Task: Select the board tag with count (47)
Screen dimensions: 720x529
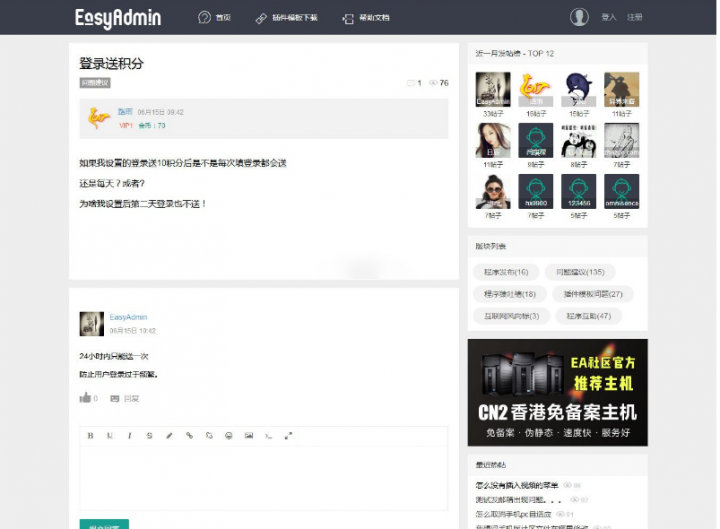Action: pyautogui.click(x=588, y=316)
